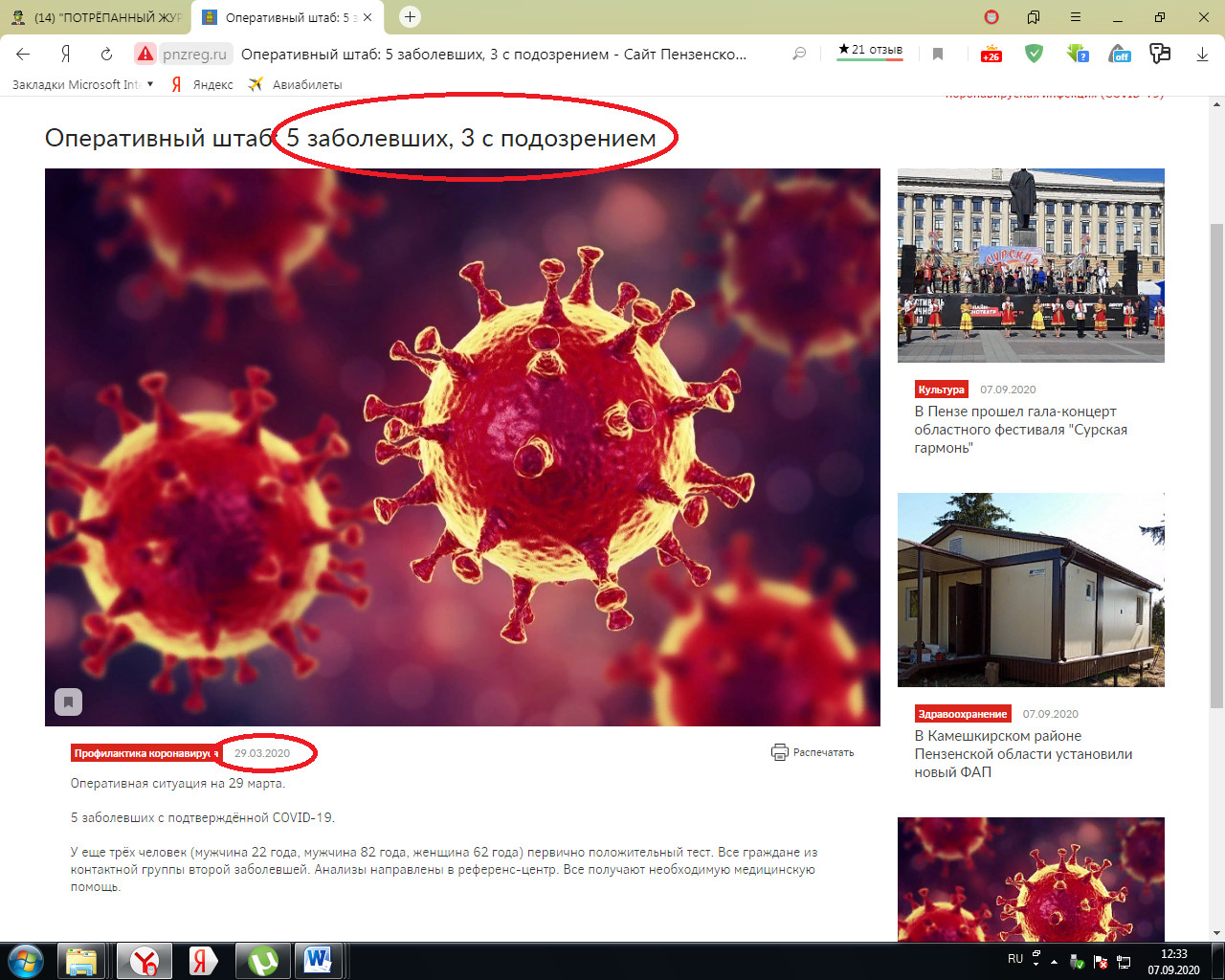
Task: Open the green download extension icon
Action: coord(1078,54)
